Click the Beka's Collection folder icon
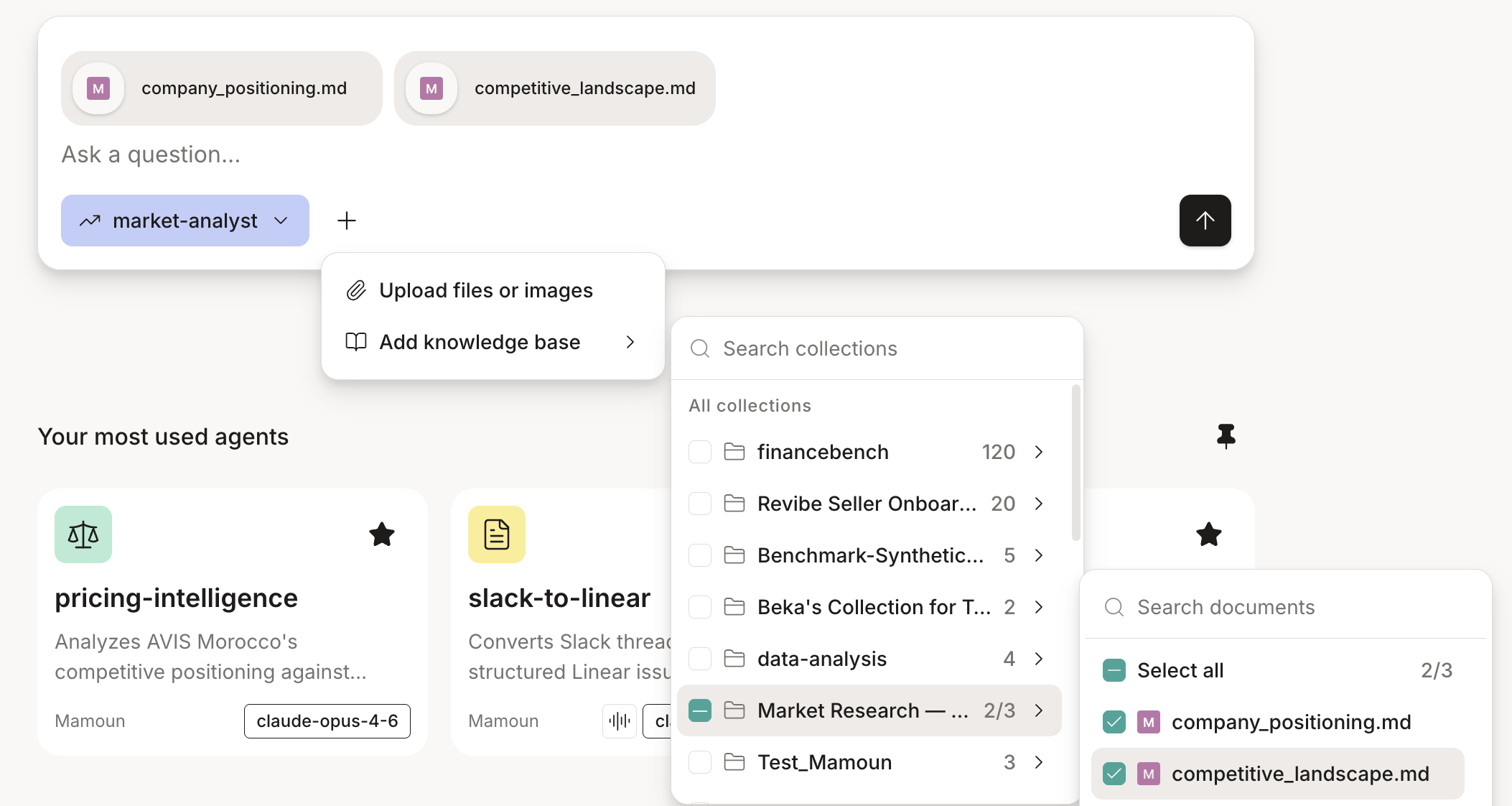 [734, 607]
